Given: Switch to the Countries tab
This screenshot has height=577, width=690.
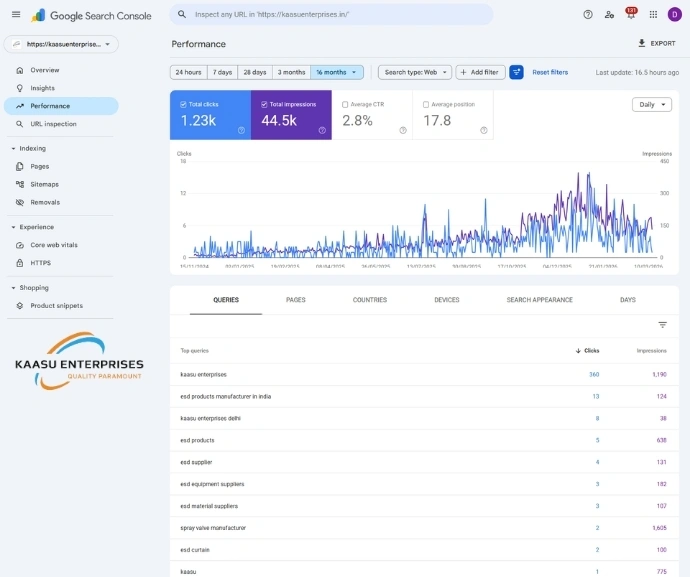Looking at the screenshot, I should coord(369,300).
